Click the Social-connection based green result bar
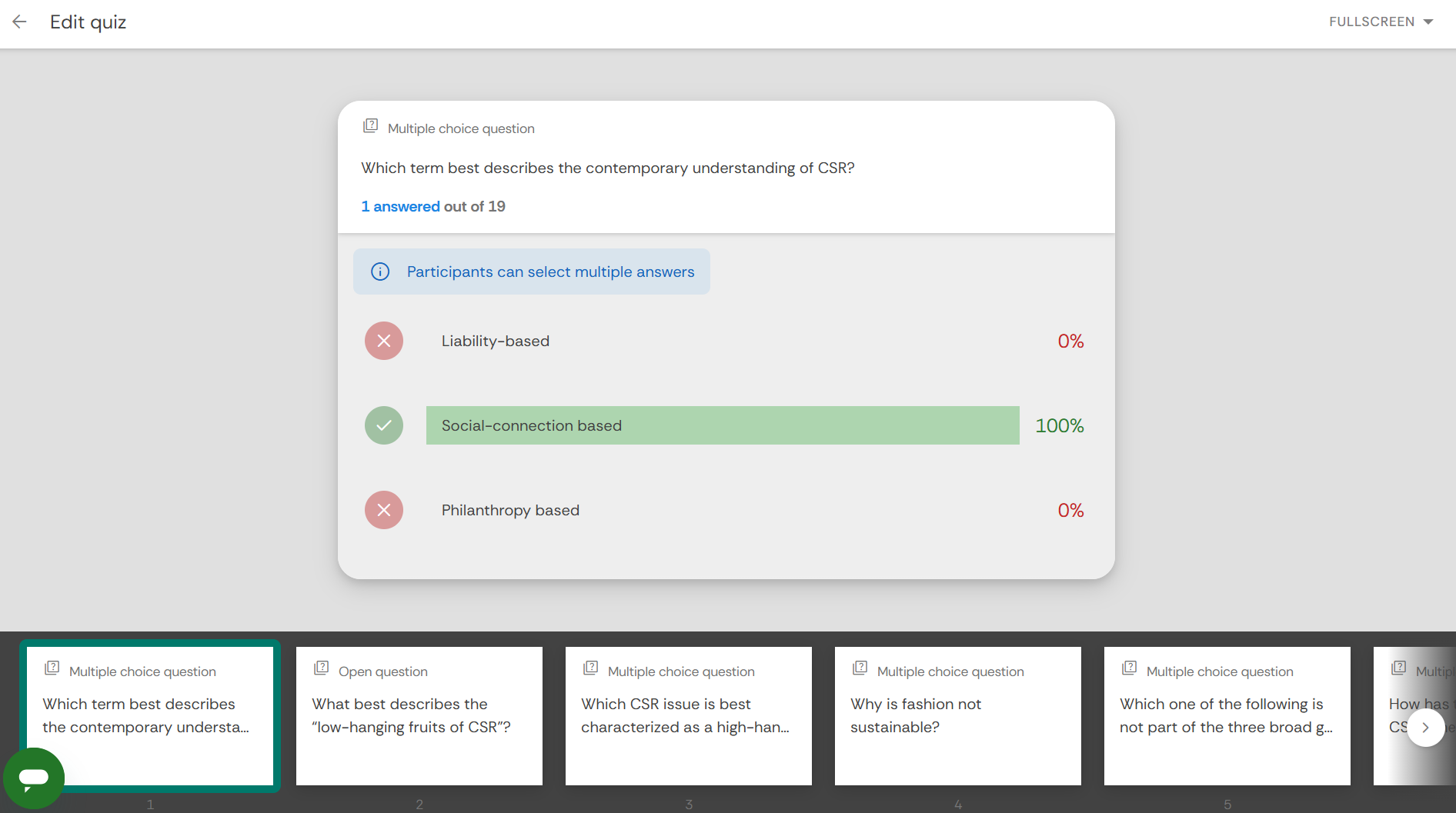The width and height of the screenshot is (1456, 813). click(x=722, y=425)
